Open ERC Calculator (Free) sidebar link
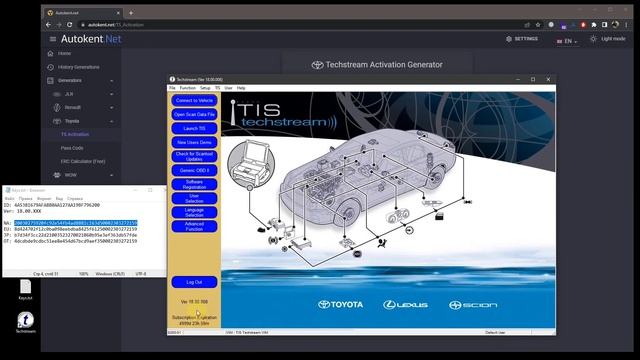Screen dimensions: 640x360 [83, 161]
